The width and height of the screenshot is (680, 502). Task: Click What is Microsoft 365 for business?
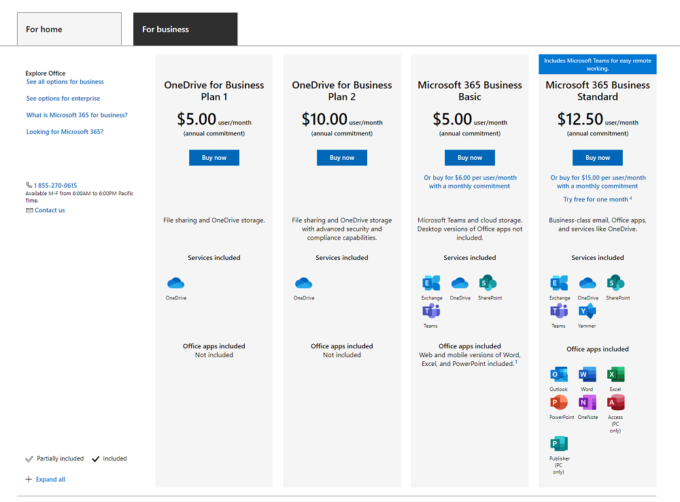[77, 115]
